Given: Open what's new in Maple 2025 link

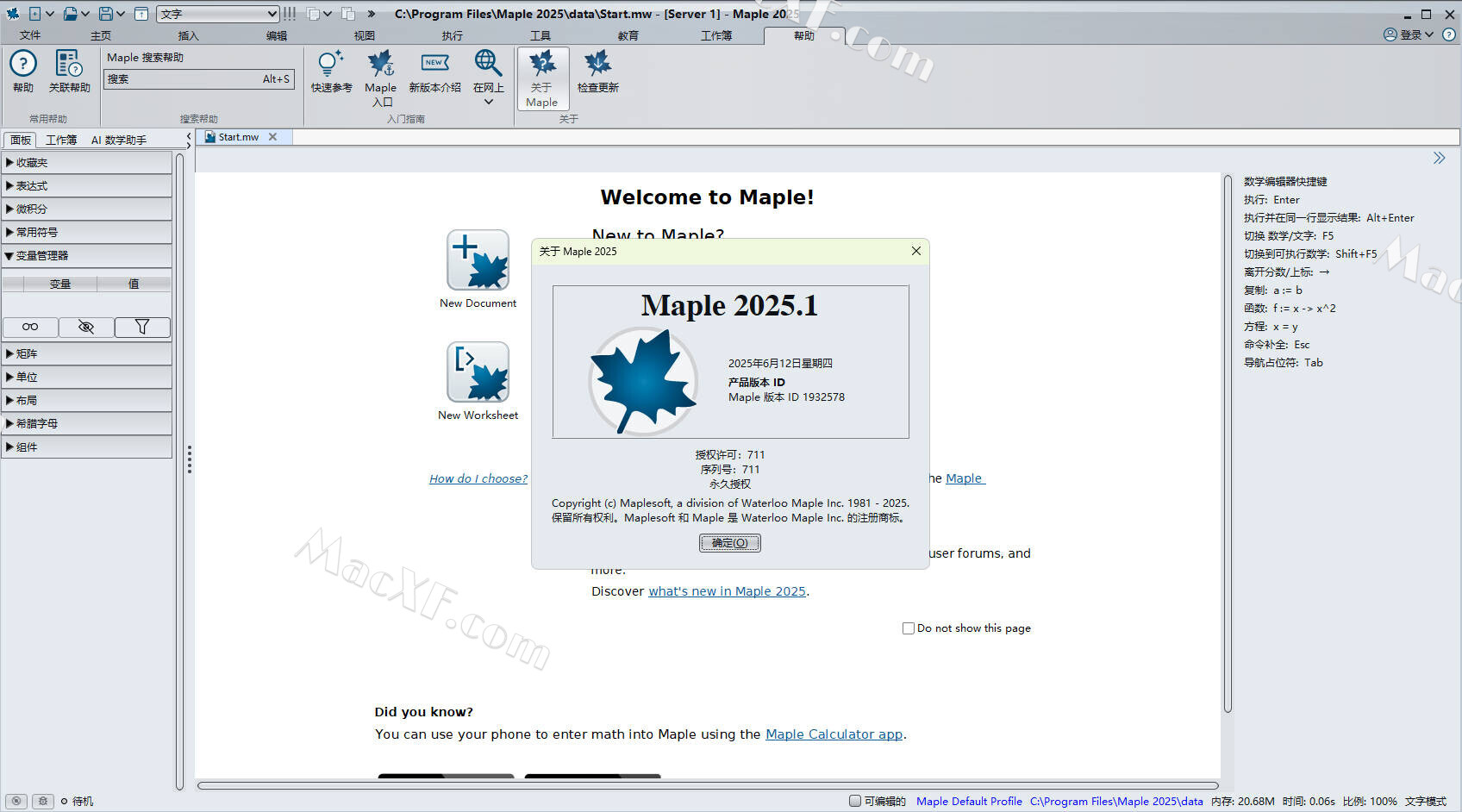Looking at the screenshot, I should [x=728, y=591].
